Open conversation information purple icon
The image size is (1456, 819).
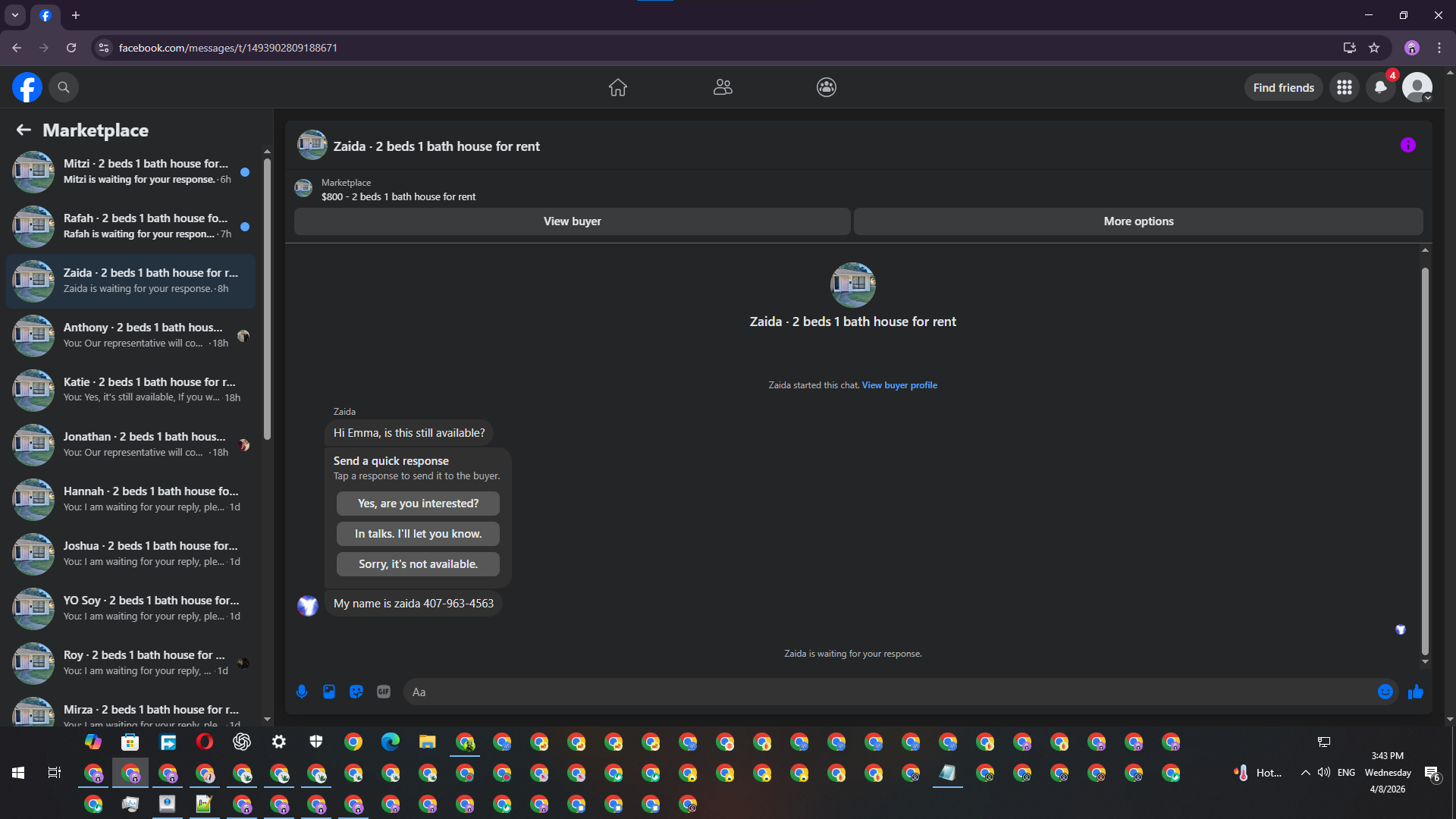pos(1407,146)
